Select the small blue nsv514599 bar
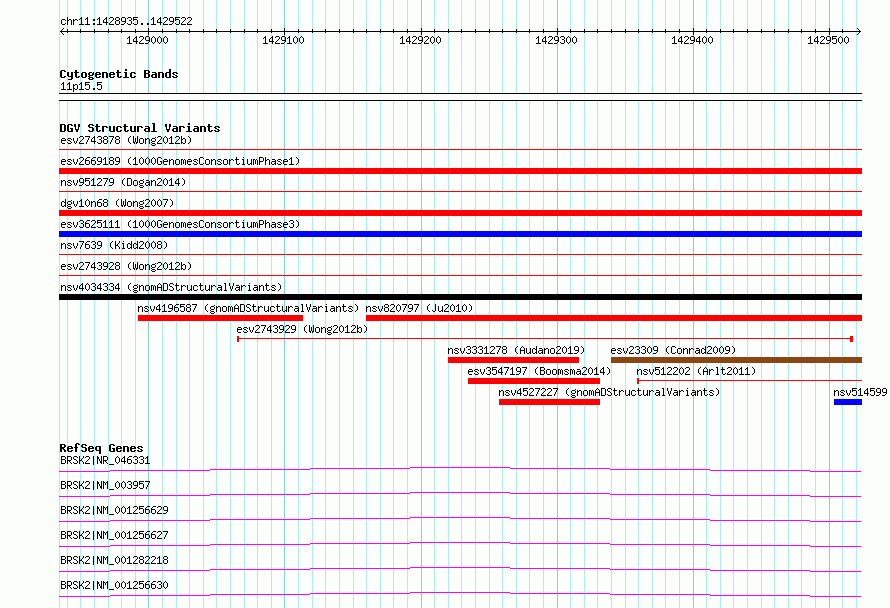This screenshot has height=608, width=890. pos(848,402)
